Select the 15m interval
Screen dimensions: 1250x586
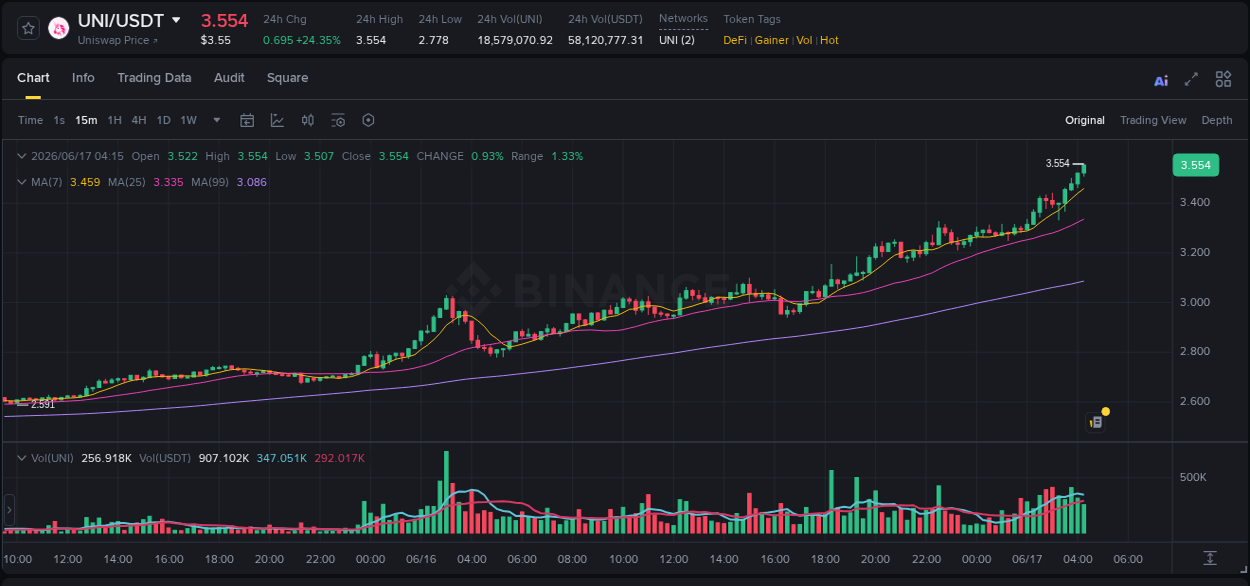tap(86, 120)
